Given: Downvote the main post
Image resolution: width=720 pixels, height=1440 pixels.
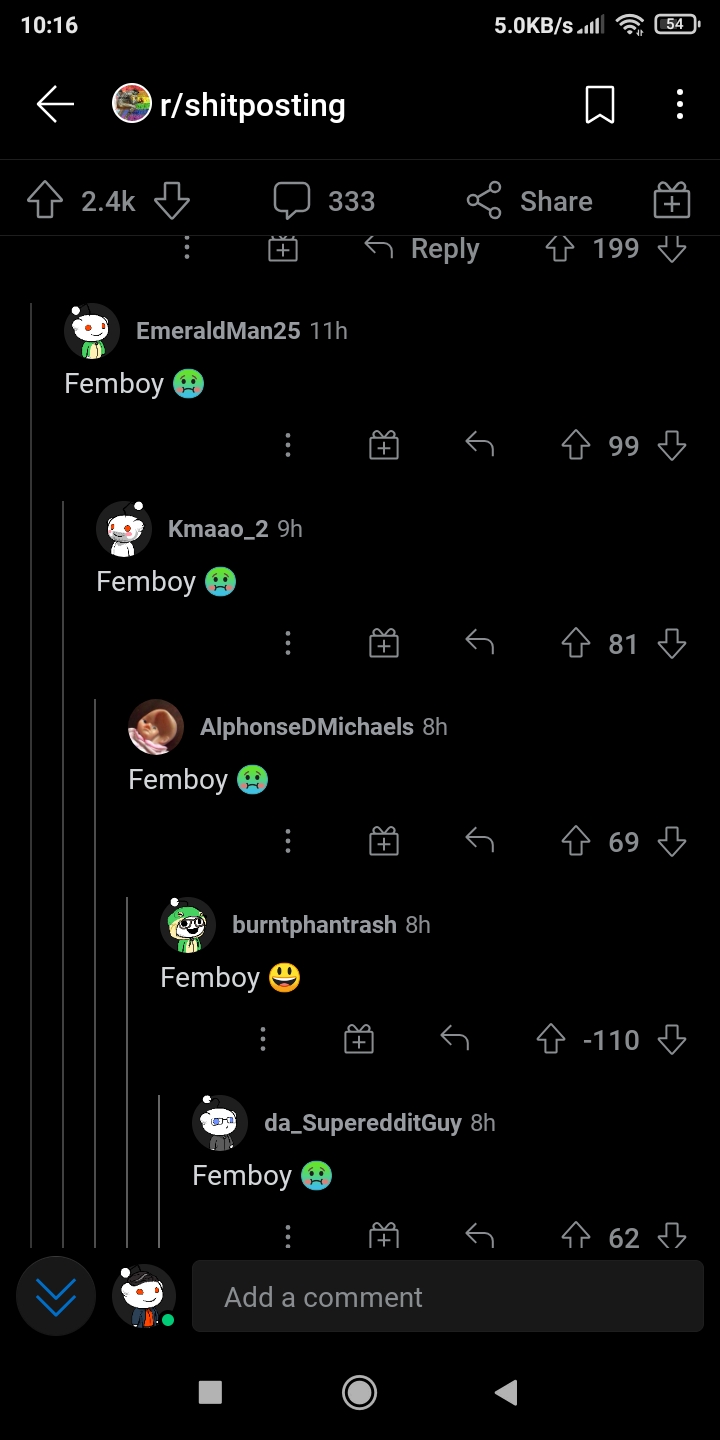Looking at the screenshot, I should pyautogui.click(x=172, y=201).
